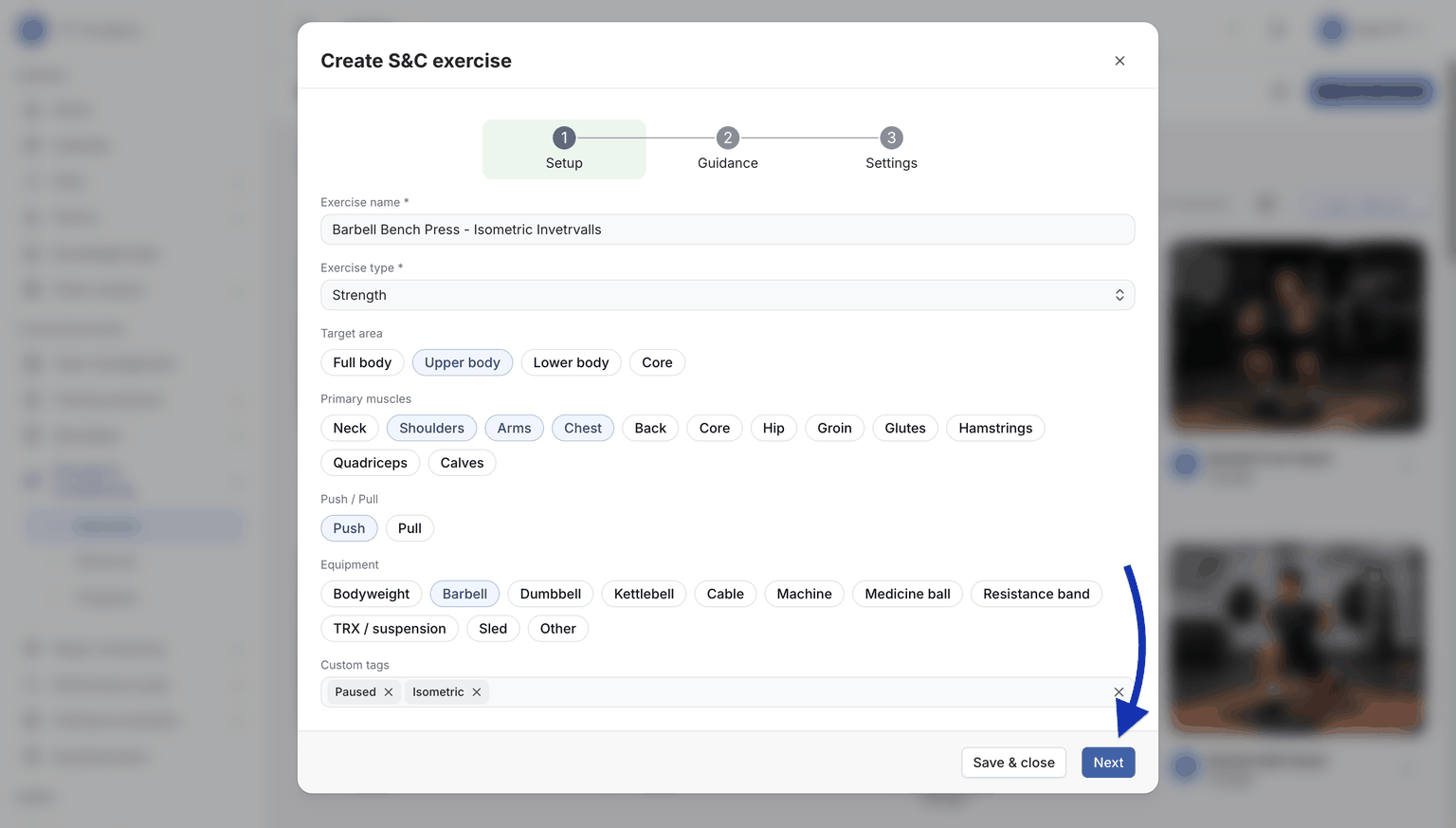Select Full body target area
This screenshot has height=828, width=1456.
(362, 362)
